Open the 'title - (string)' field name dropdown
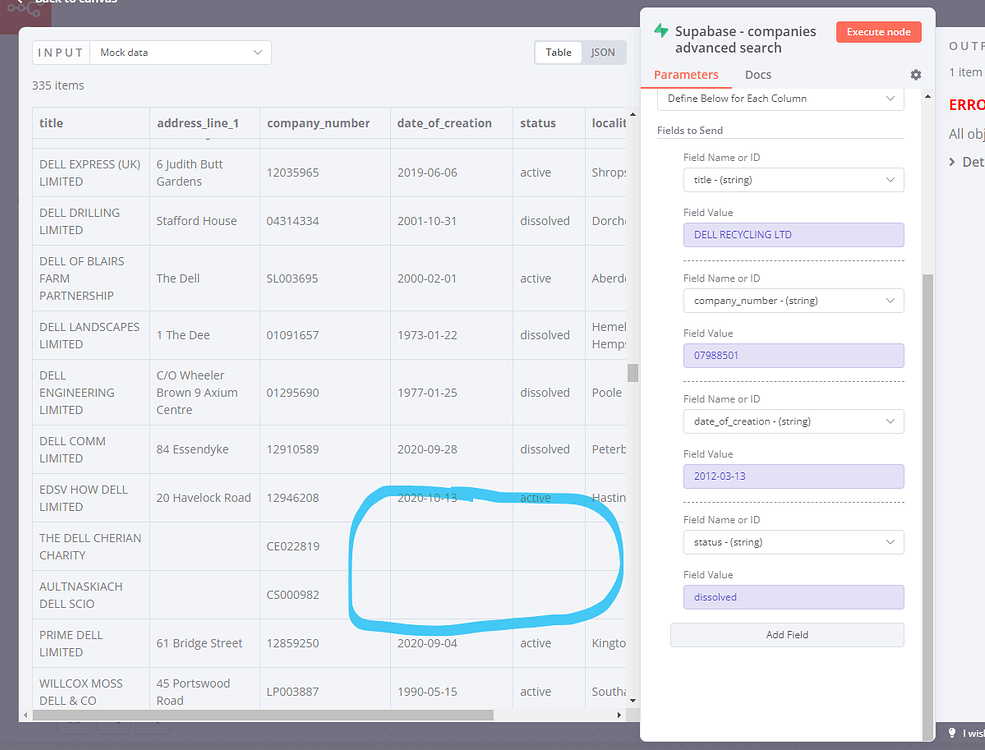985x750 pixels. pos(793,179)
